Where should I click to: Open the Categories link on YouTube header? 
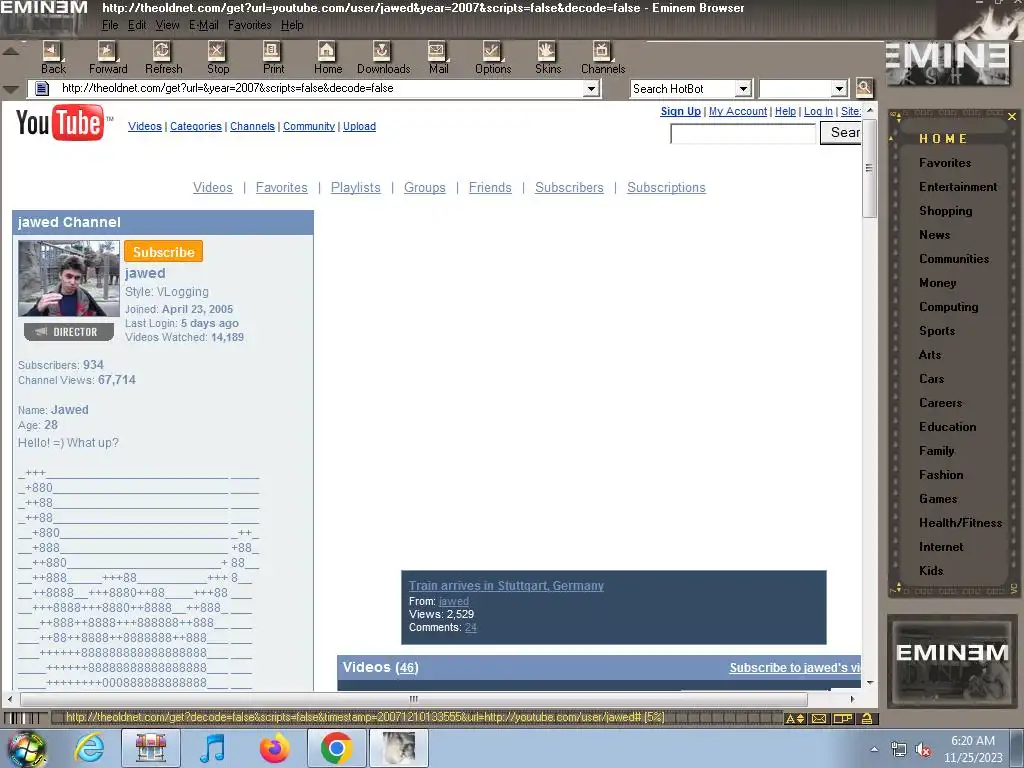coord(196,126)
